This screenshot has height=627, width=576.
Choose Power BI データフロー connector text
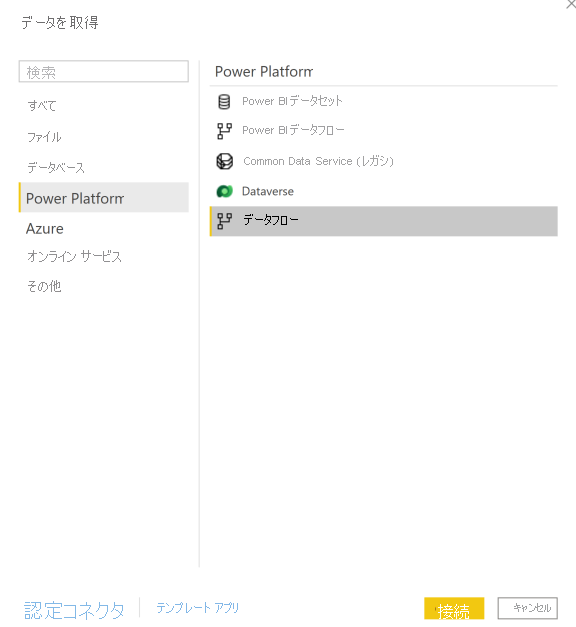click(x=293, y=130)
